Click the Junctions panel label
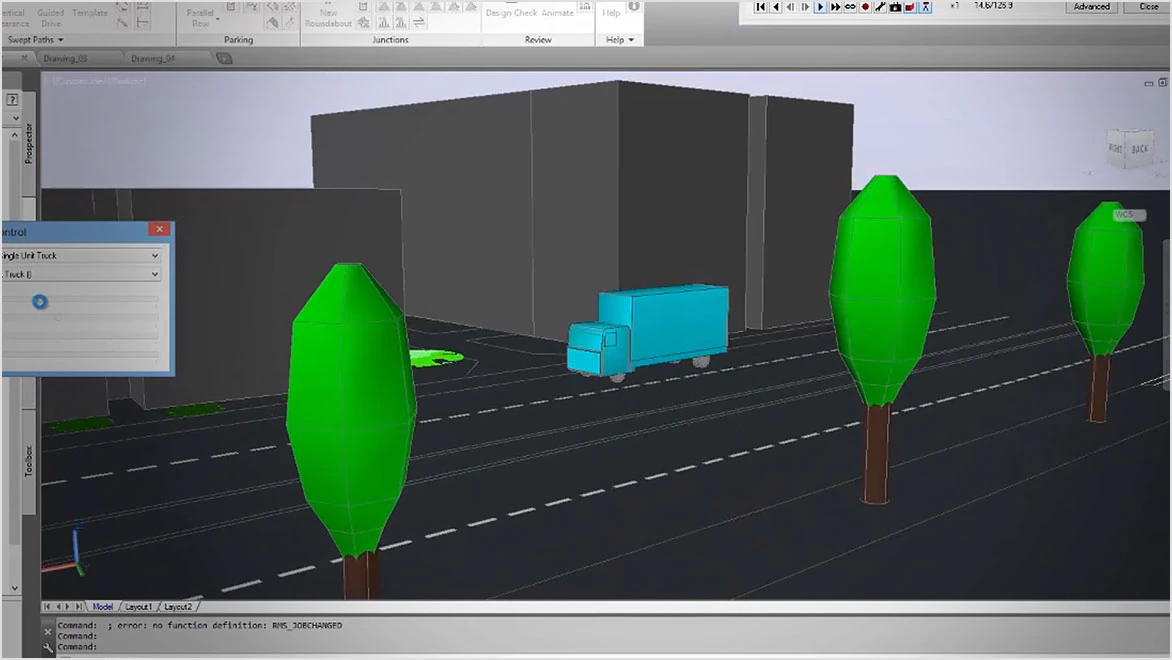1172x660 pixels. point(390,40)
